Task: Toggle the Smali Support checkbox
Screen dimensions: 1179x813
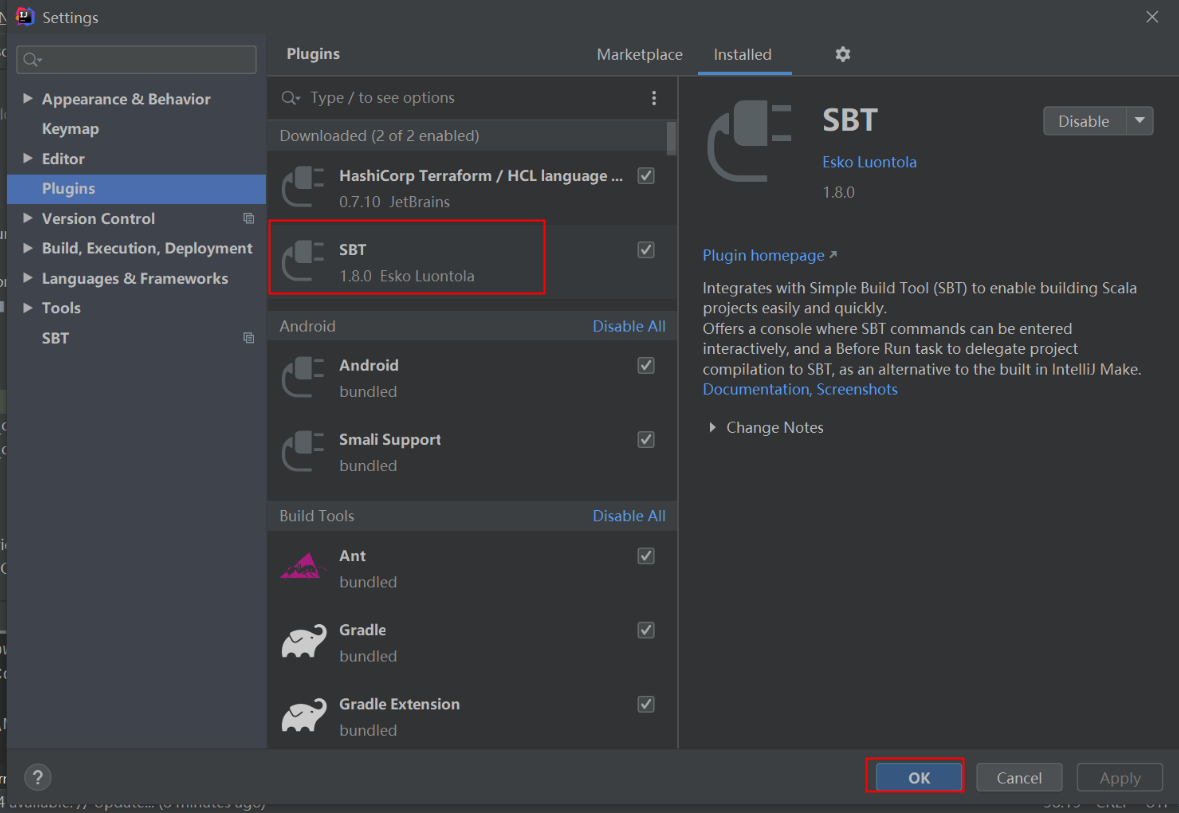Action: pyautogui.click(x=646, y=439)
